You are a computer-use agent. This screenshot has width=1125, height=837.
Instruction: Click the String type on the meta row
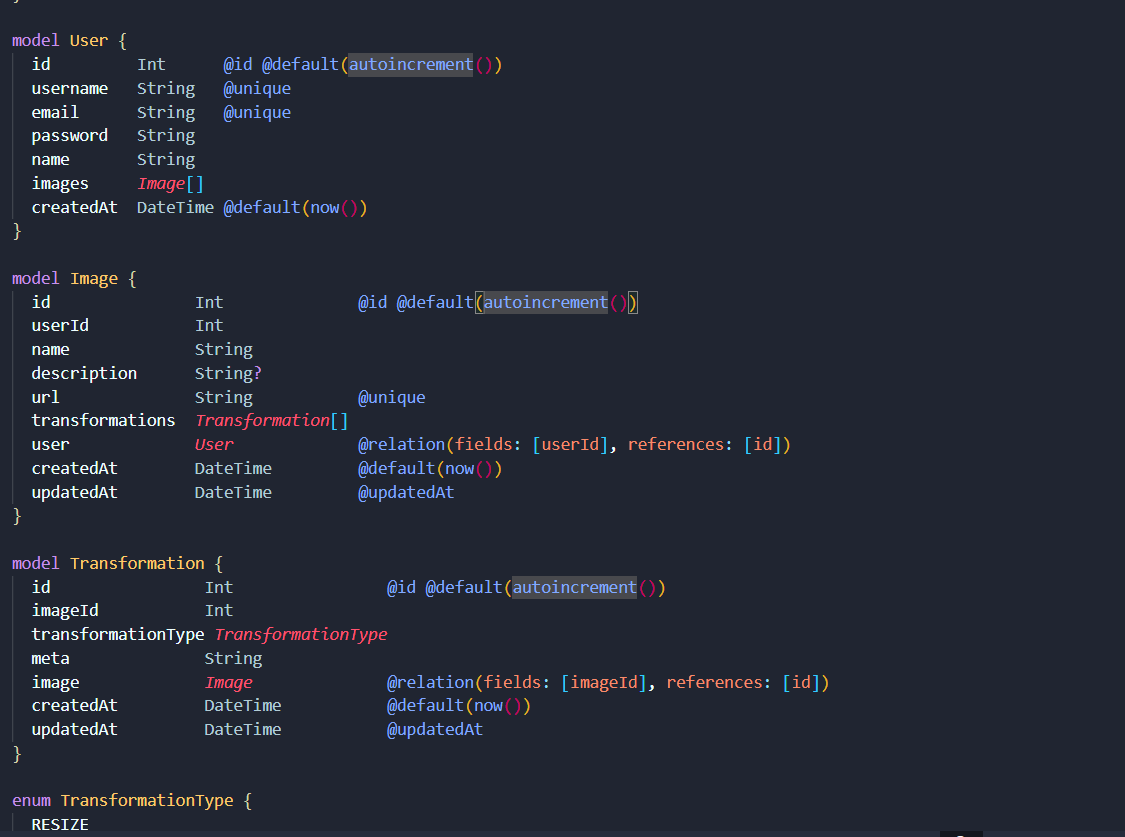[233, 658]
